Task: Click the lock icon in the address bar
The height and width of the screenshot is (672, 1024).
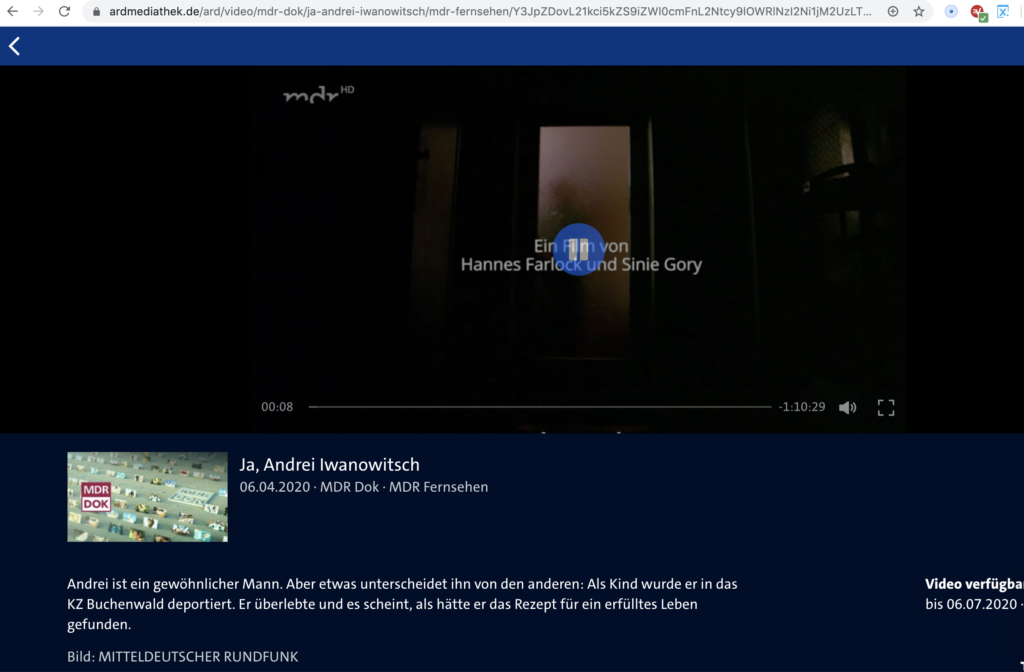Action: pyautogui.click(x=96, y=12)
